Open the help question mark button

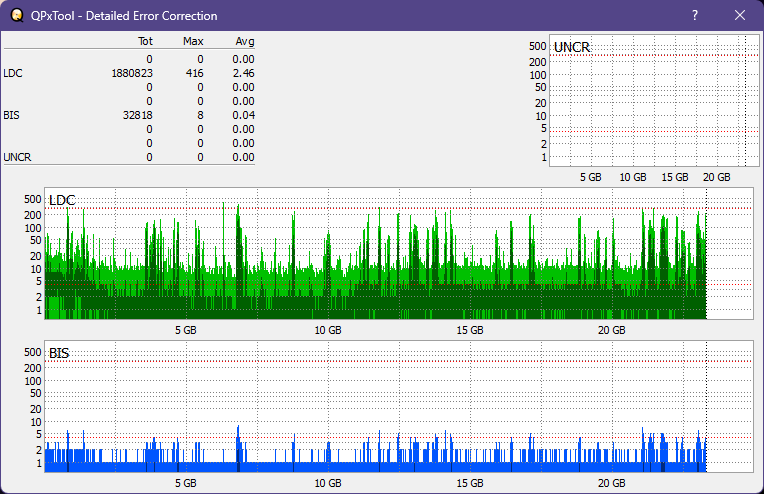(x=695, y=15)
